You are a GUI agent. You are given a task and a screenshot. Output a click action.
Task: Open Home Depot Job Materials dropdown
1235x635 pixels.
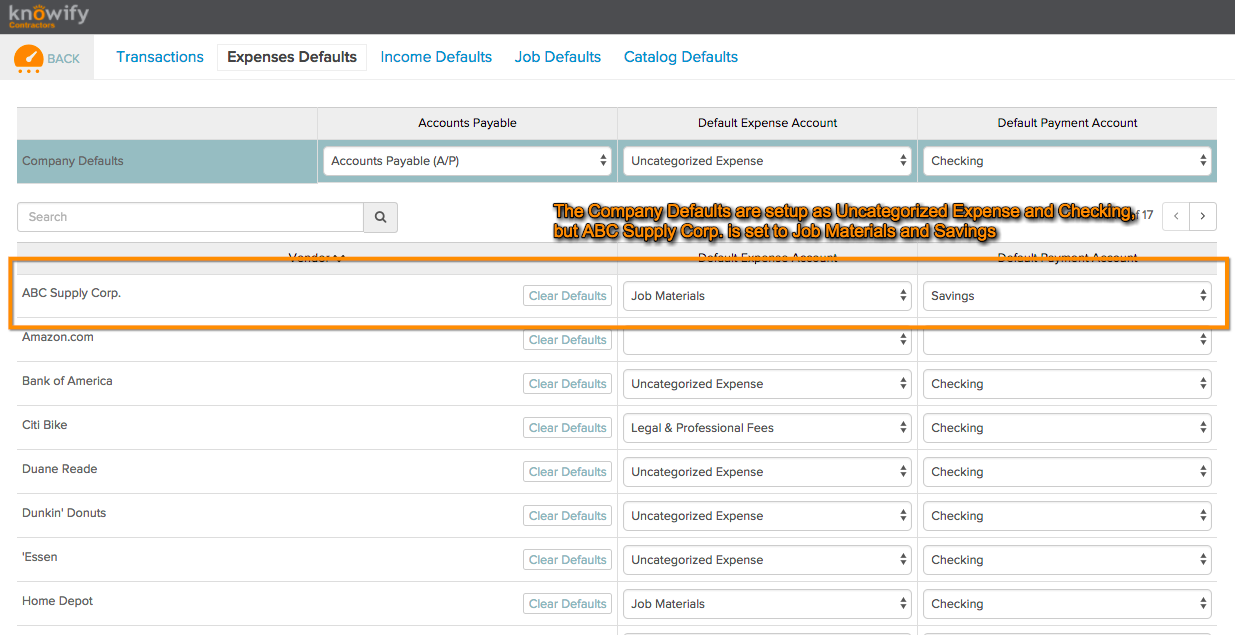pos(767,604)
